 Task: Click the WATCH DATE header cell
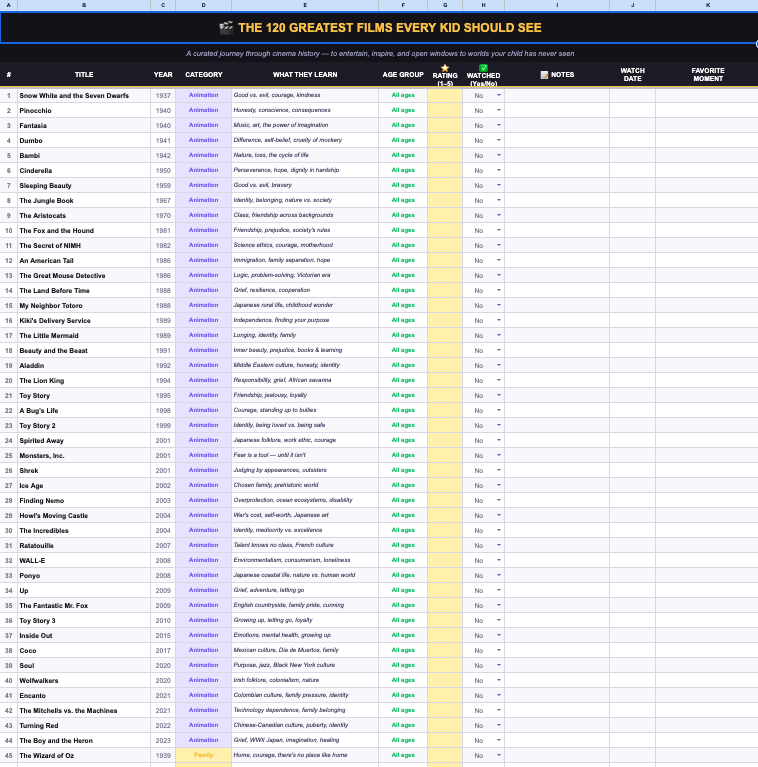pos(632,74)
